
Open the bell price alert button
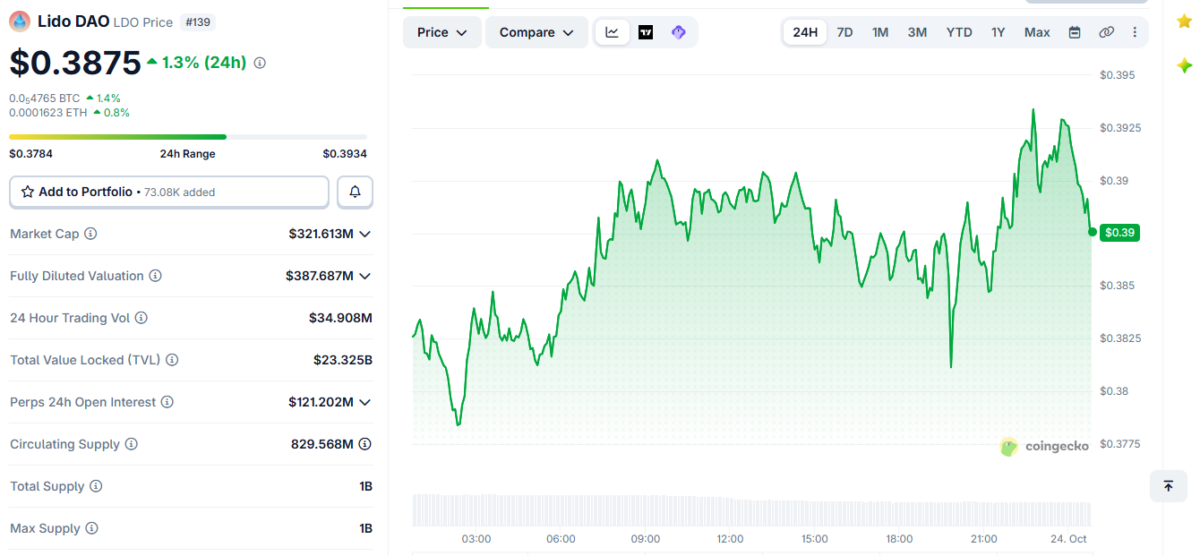[x=355, y=191]
